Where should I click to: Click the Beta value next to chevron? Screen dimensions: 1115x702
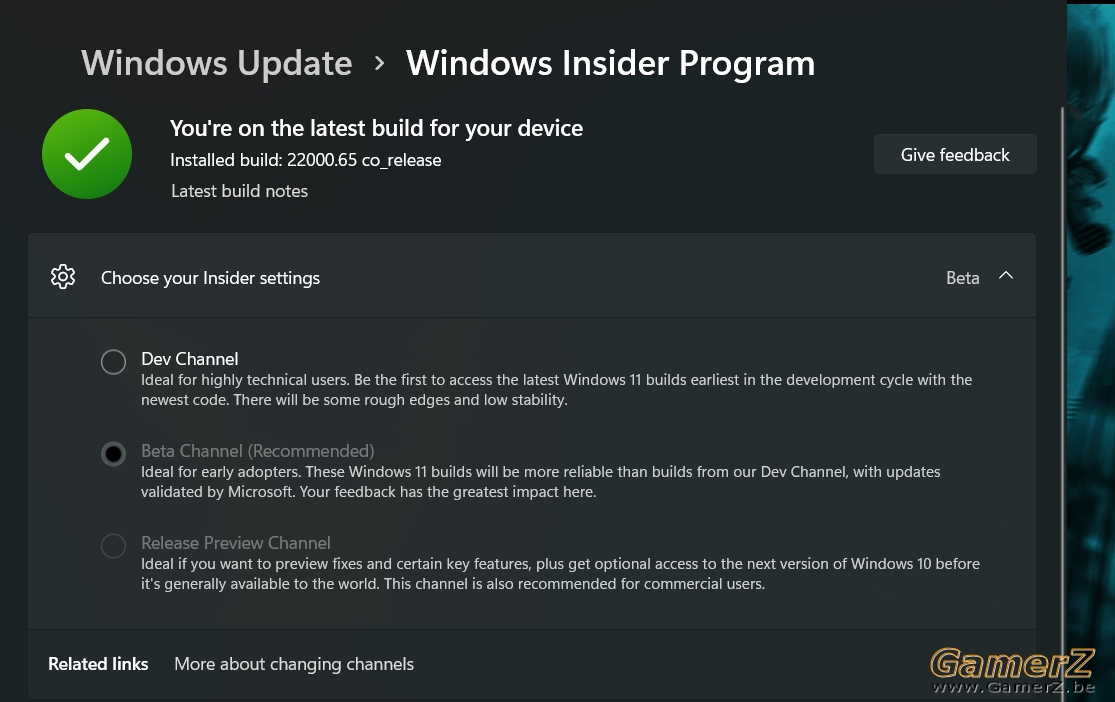tap(962, 278)
